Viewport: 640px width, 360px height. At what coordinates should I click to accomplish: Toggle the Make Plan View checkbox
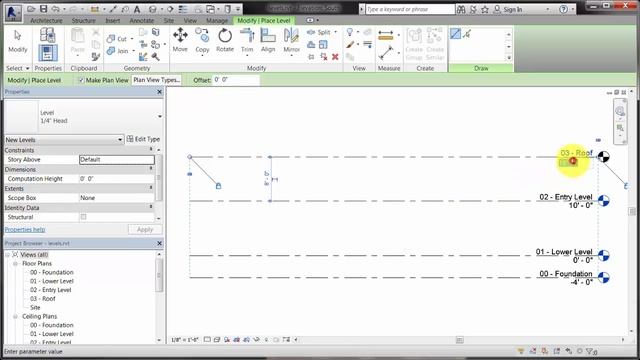point(81,80)
